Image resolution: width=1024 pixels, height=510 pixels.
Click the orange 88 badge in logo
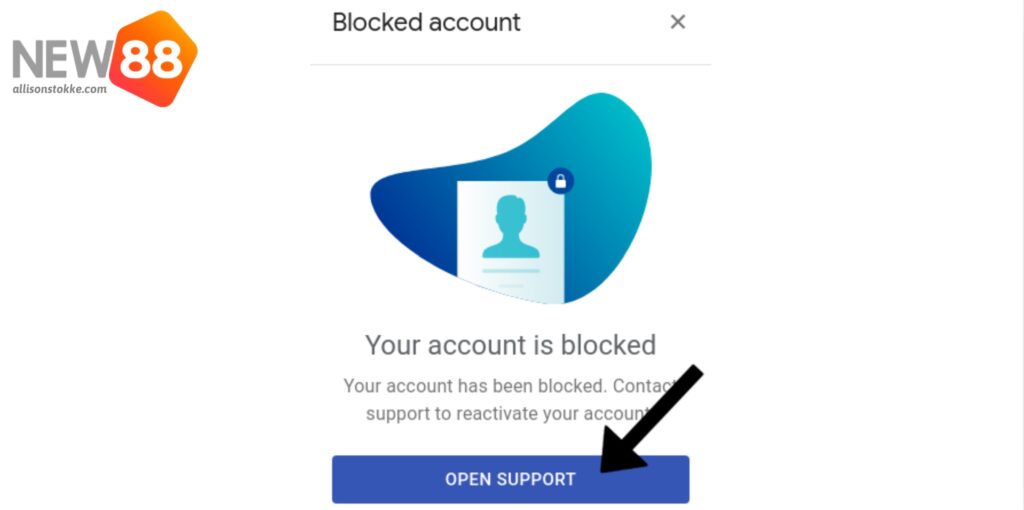153,58
